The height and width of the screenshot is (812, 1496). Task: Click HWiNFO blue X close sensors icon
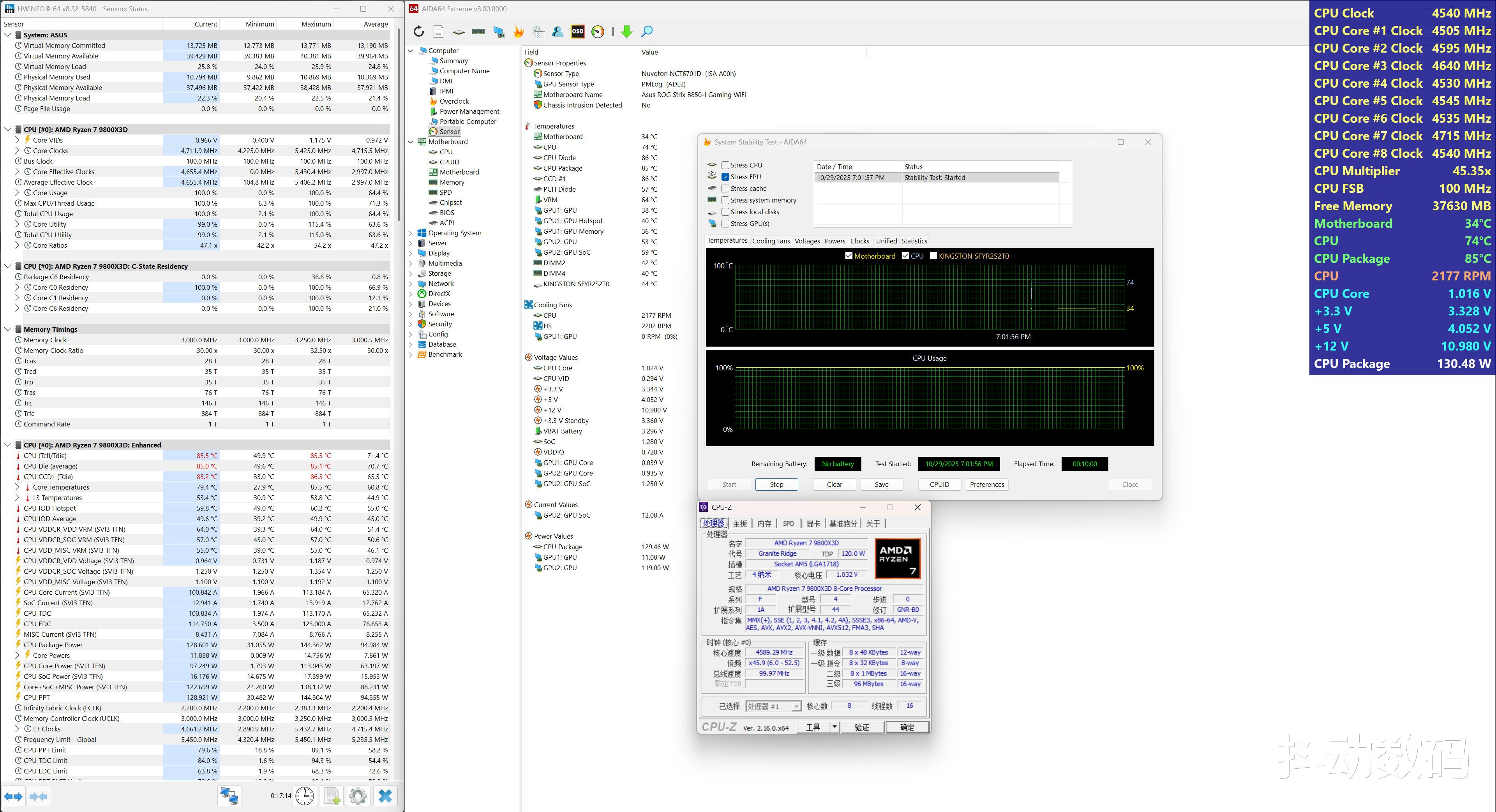(385, 796)
